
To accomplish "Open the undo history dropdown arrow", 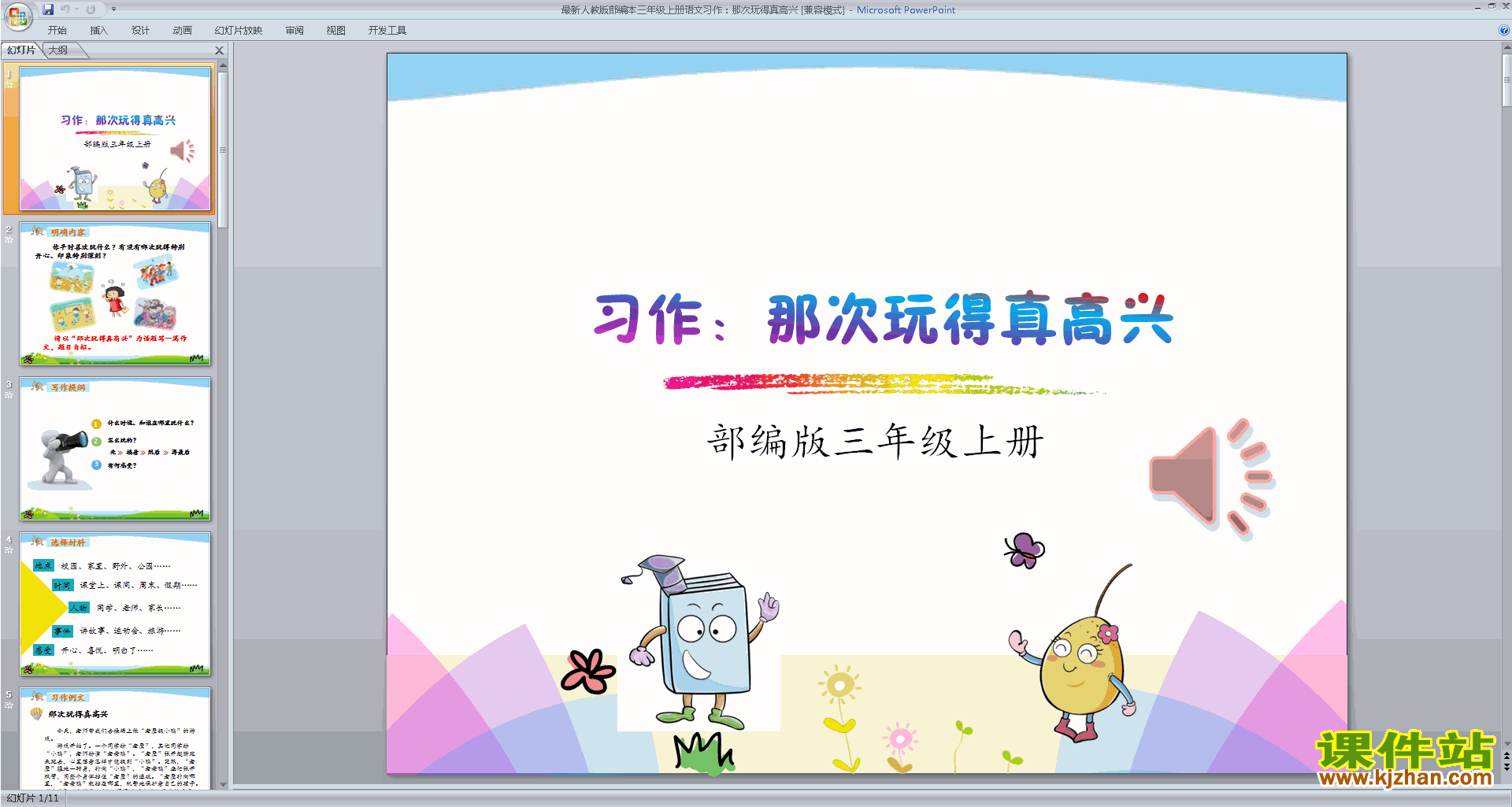I will pyautogui.click(x=76, y=9).
